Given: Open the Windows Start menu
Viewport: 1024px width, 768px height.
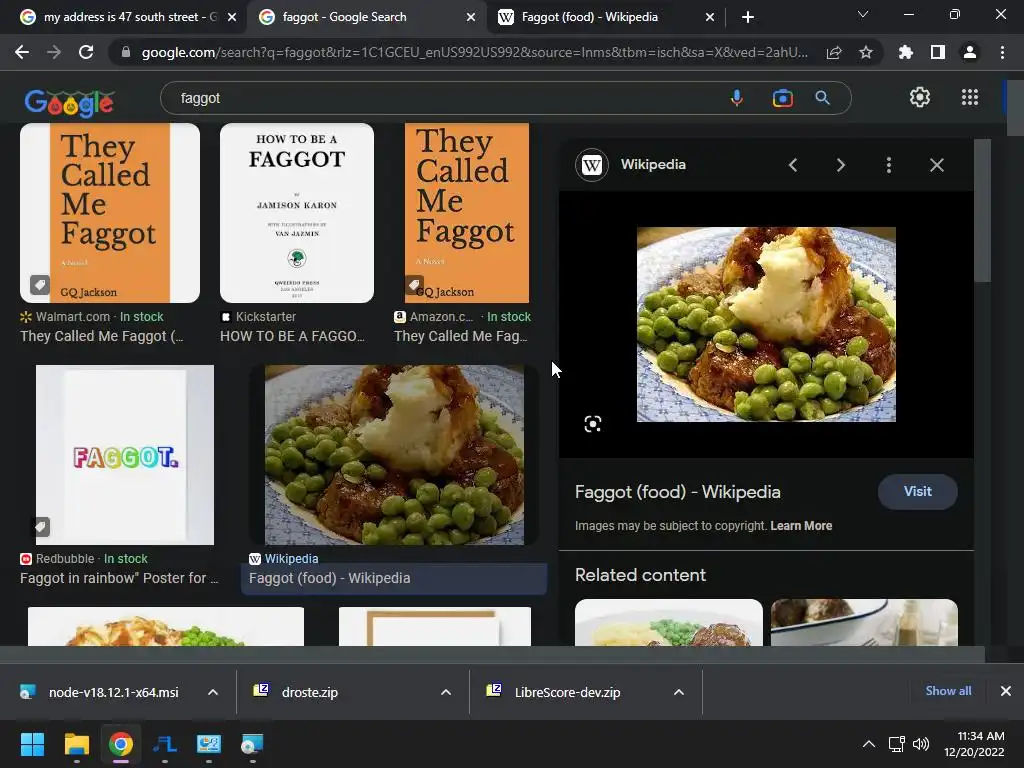Looking at the screenshot, I should click(x=32, y=744).
